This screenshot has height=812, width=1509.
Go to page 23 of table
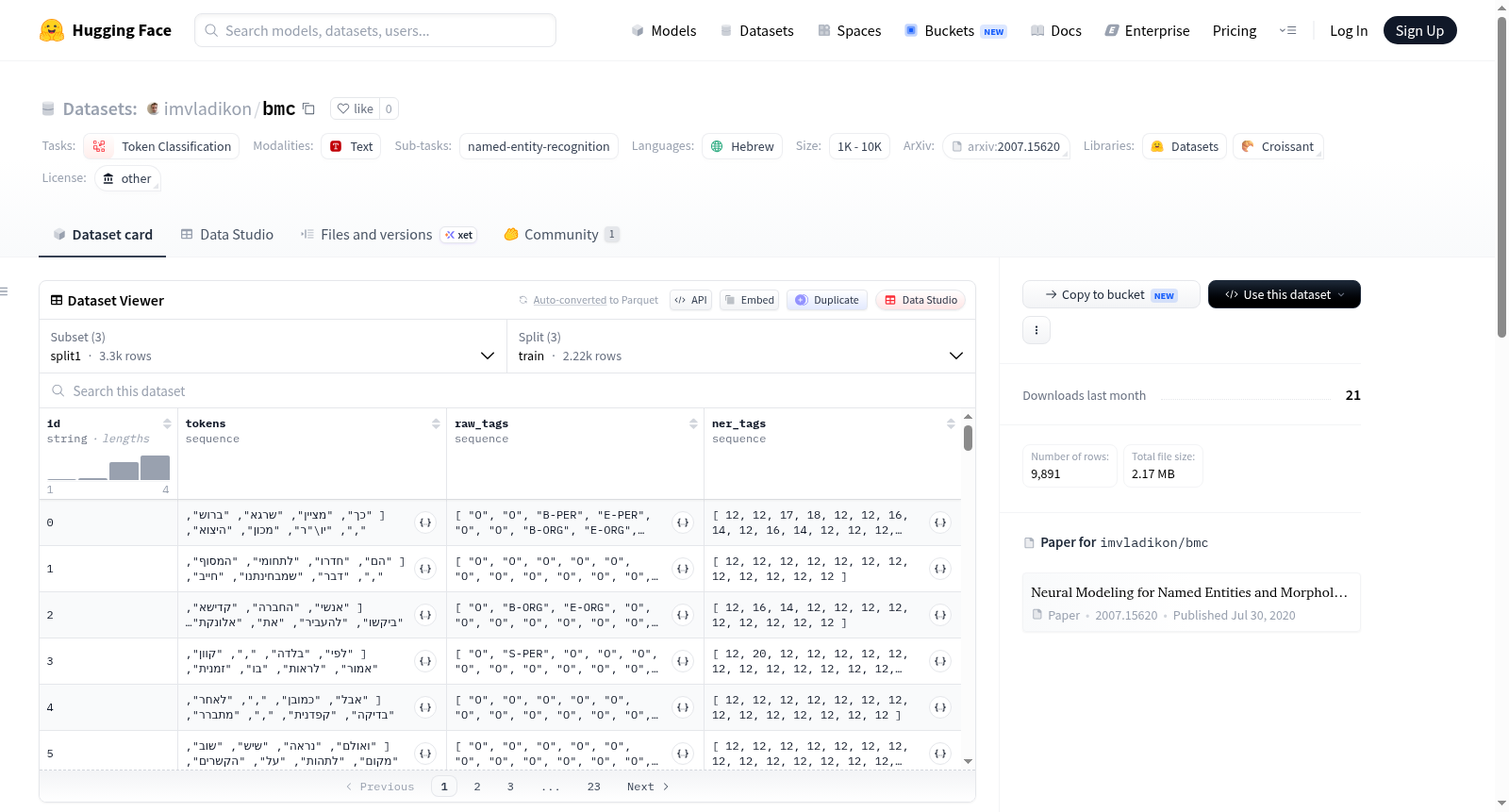tap(593, 787)
